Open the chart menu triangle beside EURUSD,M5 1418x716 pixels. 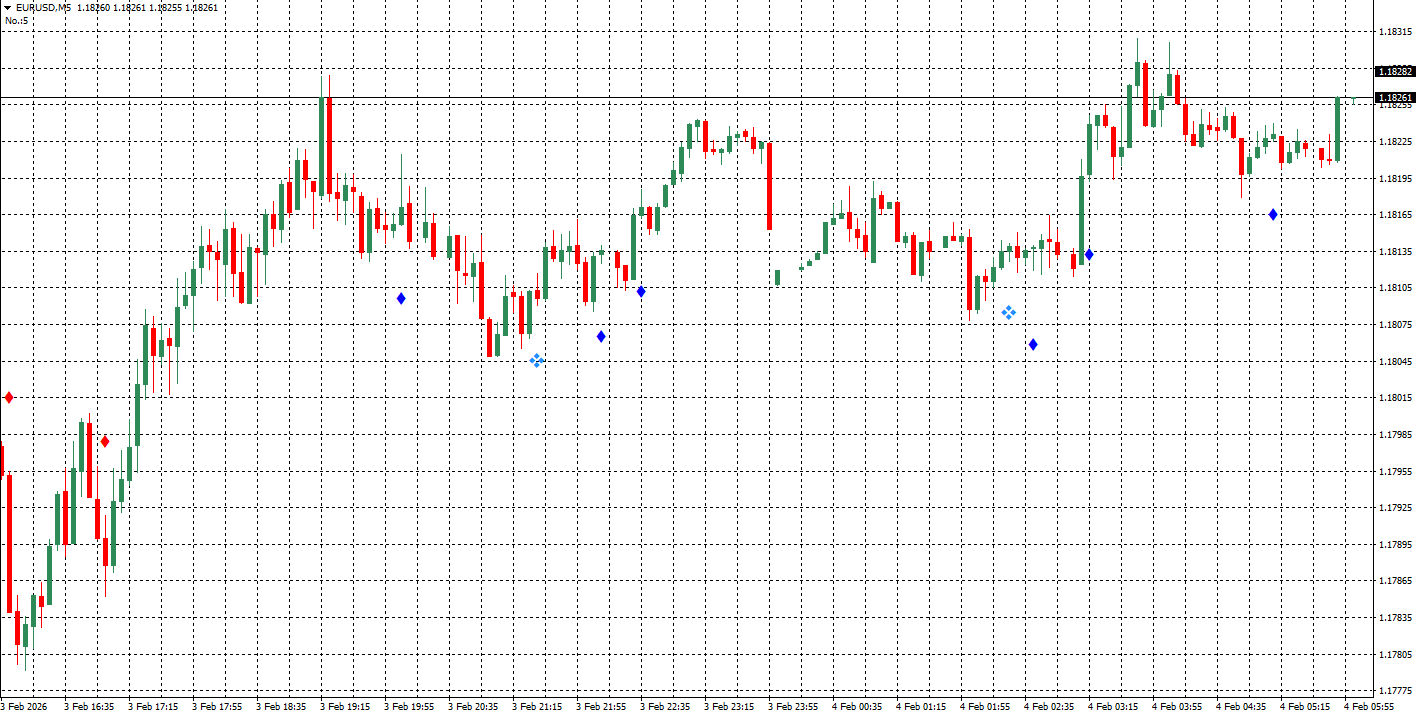click(8, 8)
